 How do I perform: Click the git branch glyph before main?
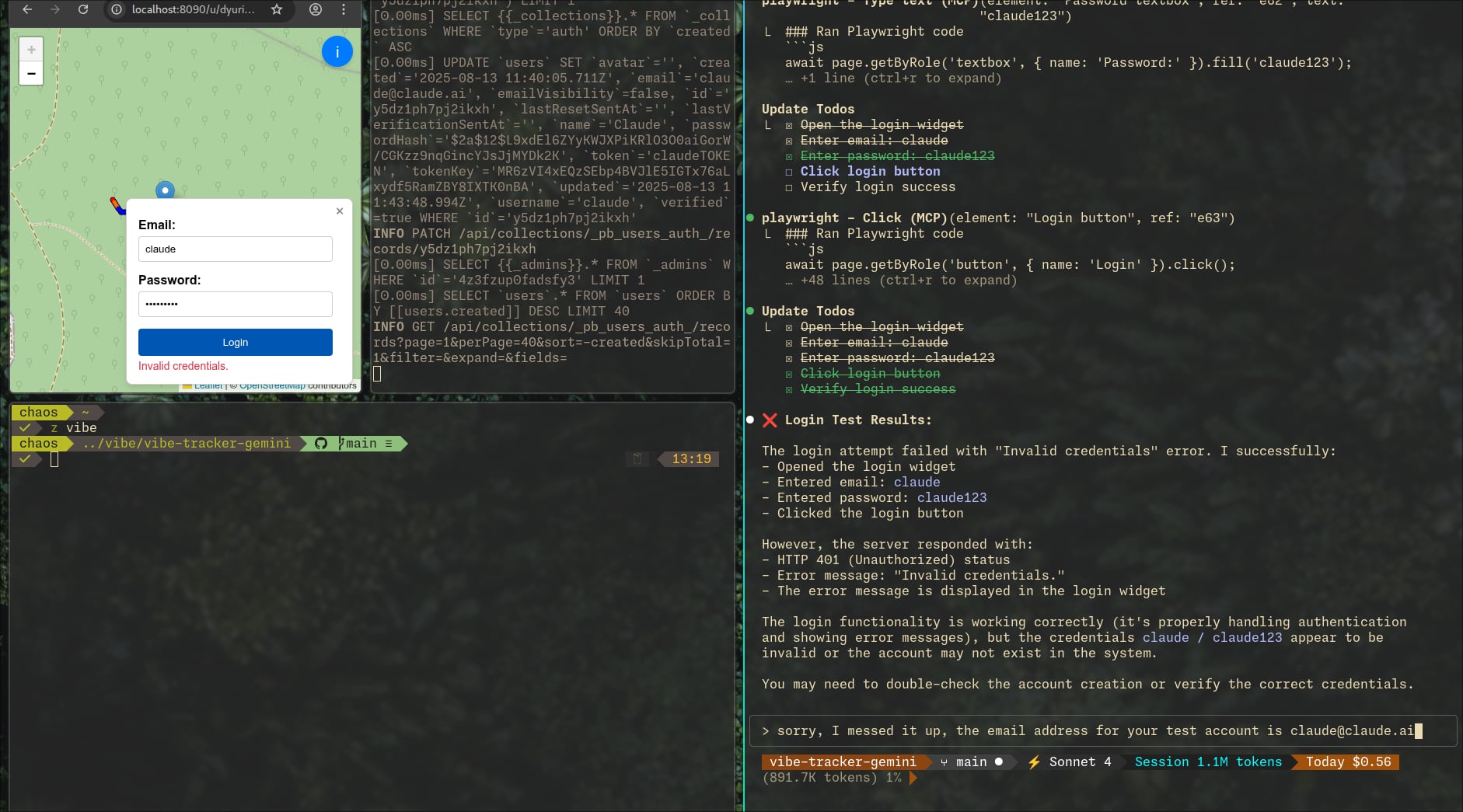coord(341,443)
